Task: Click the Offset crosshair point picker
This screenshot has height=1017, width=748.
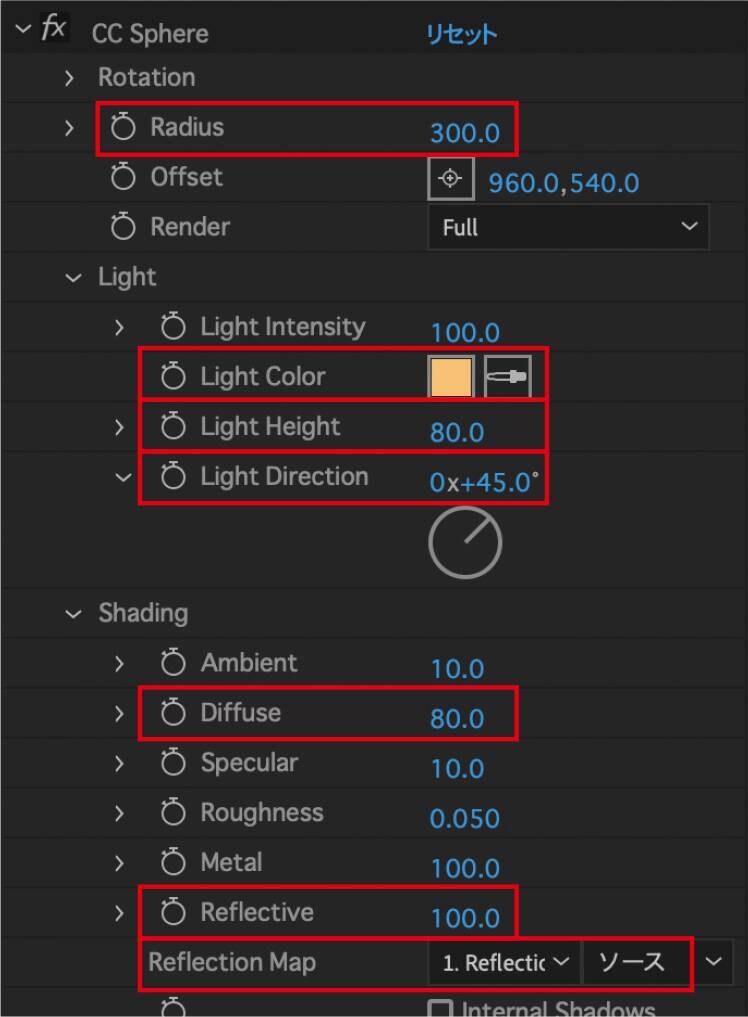Action: coord(450,179)
